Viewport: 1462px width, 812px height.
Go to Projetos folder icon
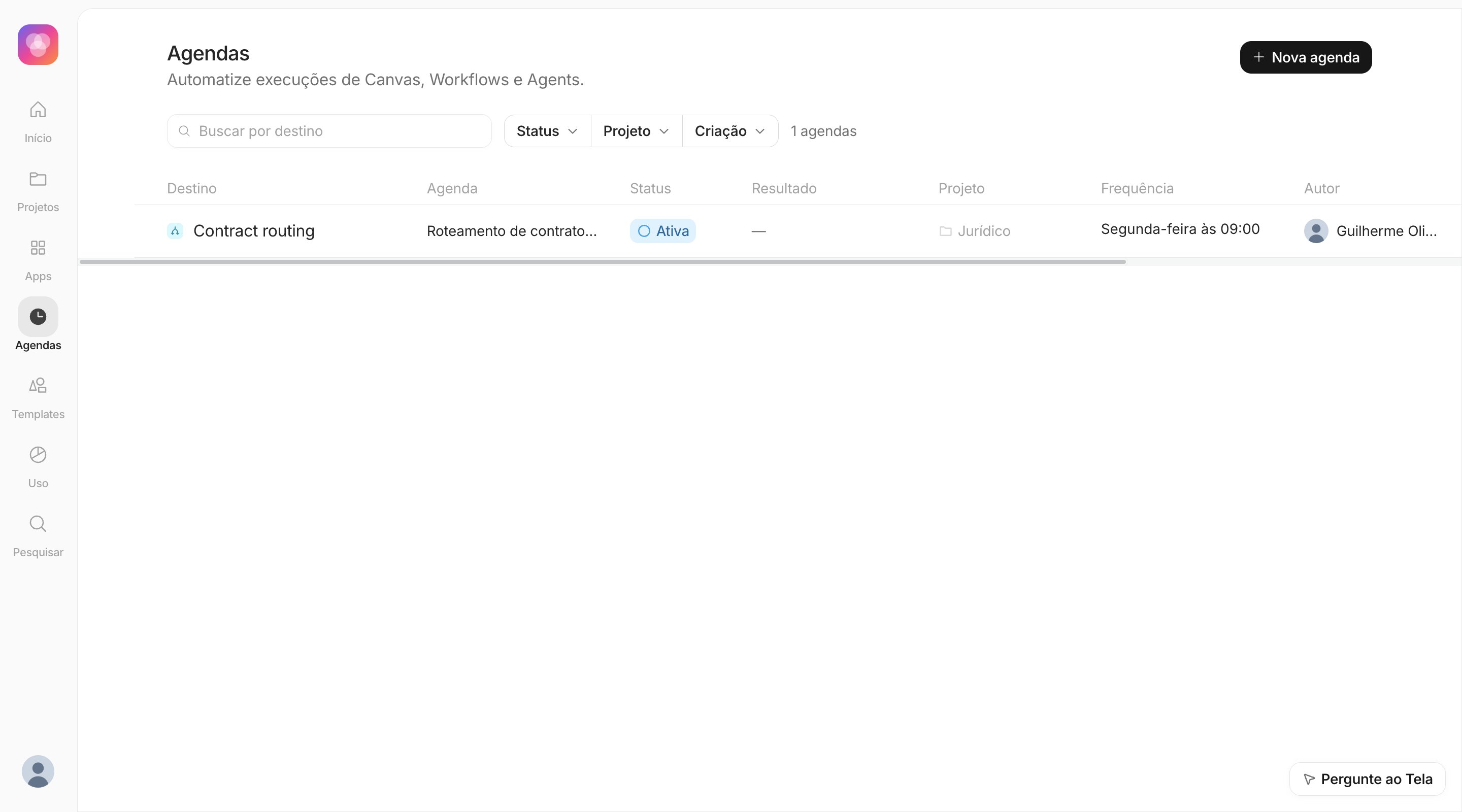point(38,179)
